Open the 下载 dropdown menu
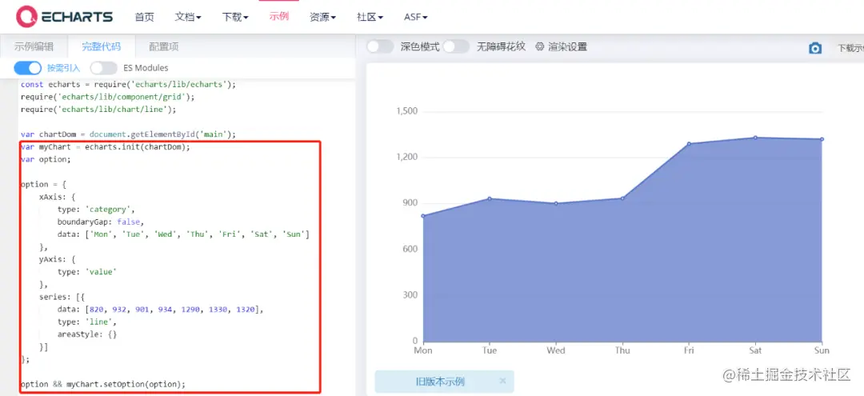This screenshot has width=864, height=396. click(235, 17)
